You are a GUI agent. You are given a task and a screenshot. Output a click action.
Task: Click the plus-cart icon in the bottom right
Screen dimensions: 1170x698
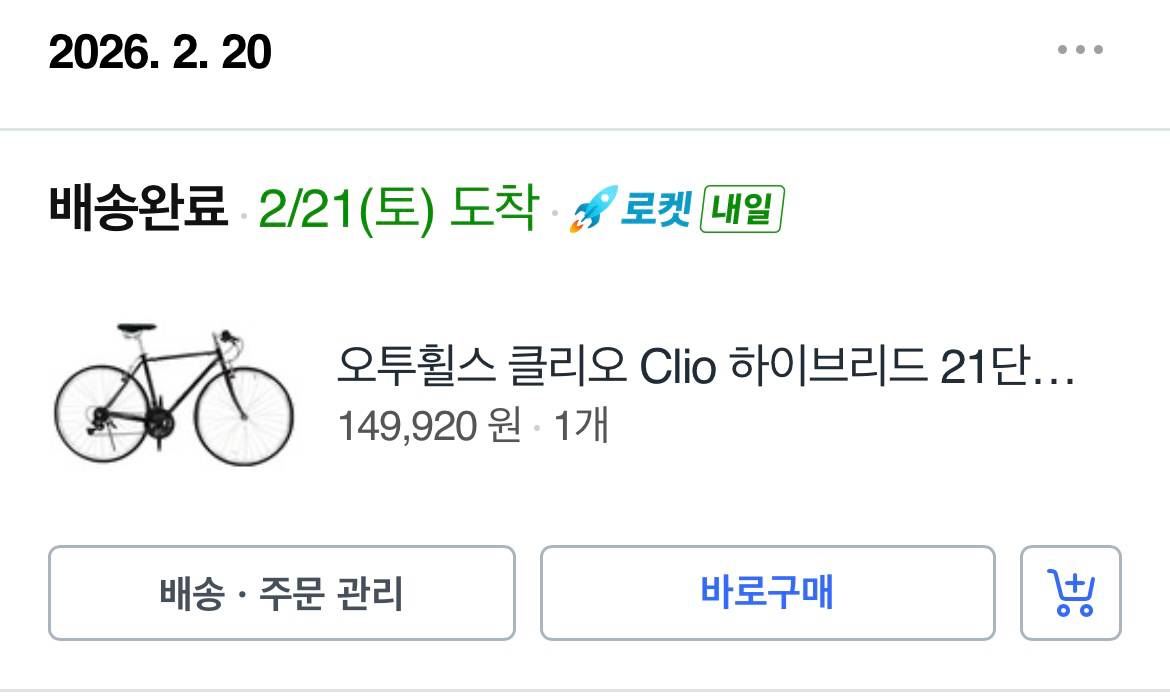point(1073,592)
